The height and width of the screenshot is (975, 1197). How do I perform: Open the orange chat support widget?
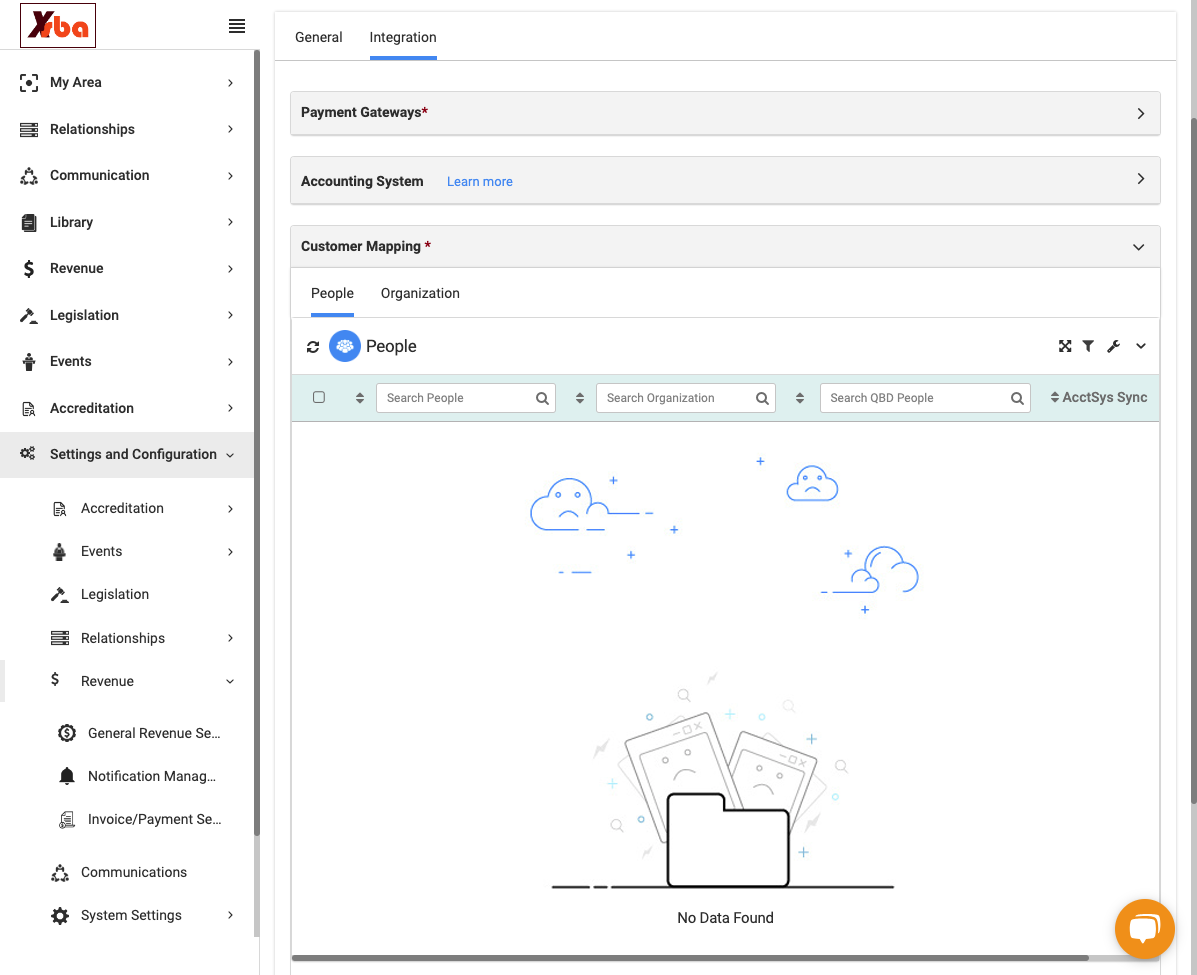[x=1144, y=929]
